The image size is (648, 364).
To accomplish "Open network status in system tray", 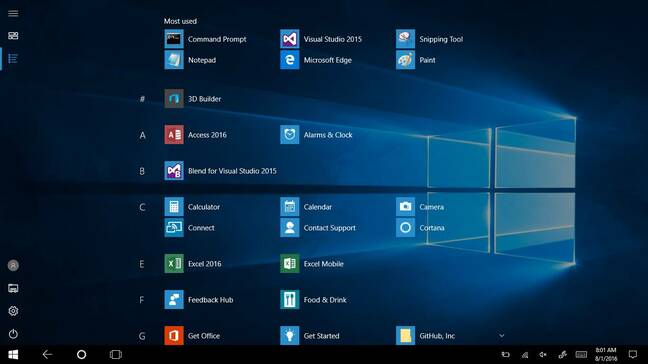I will [x=525, y=354].
